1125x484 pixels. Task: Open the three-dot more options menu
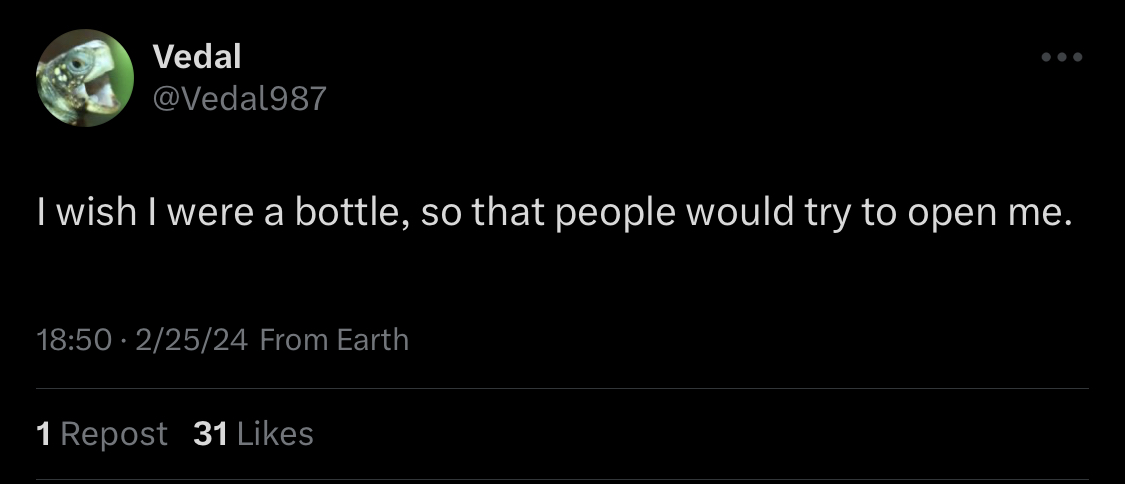(1062, 57)
